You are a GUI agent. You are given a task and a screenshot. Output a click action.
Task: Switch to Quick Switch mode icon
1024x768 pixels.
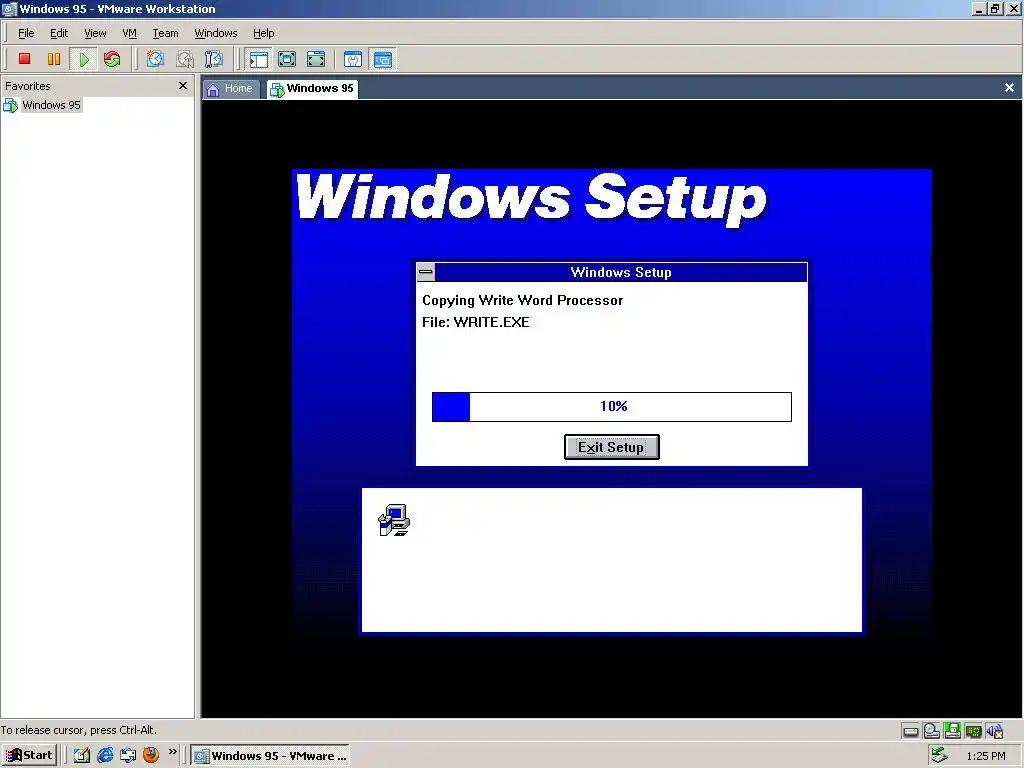287,59
